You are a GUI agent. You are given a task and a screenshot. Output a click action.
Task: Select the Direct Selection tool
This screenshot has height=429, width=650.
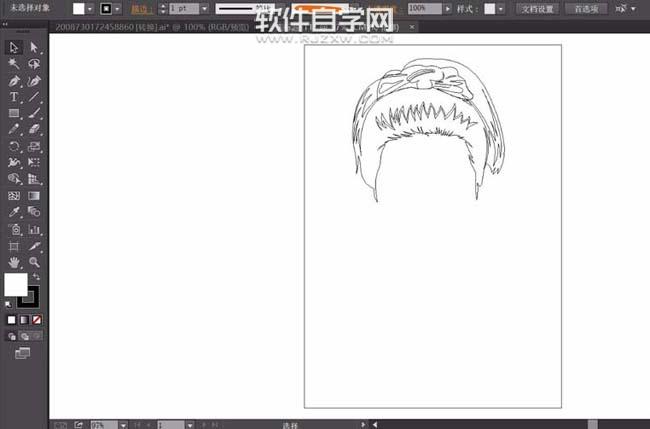click(x=34, y=48)
